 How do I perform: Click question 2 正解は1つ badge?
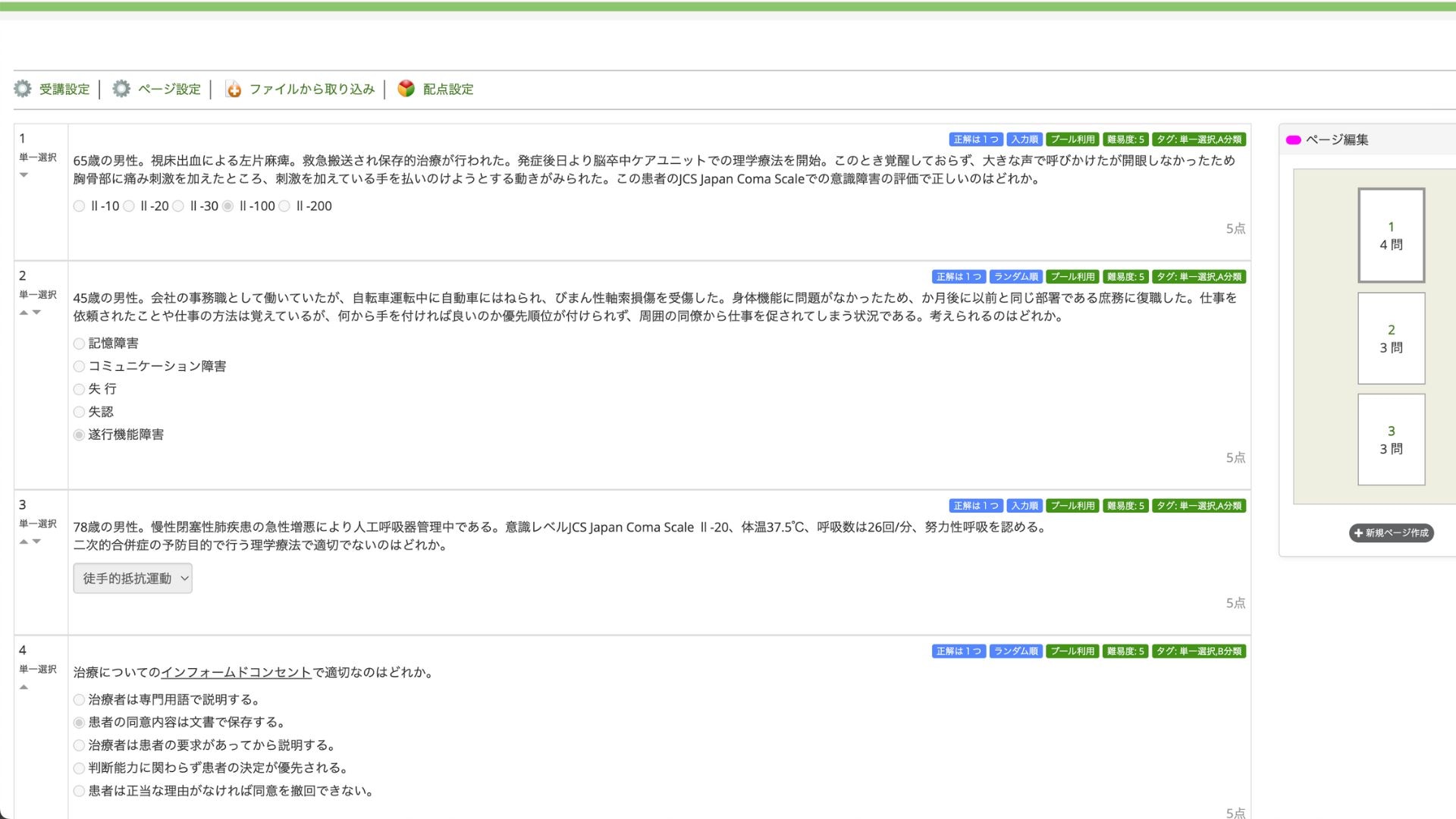pos(959,277)
